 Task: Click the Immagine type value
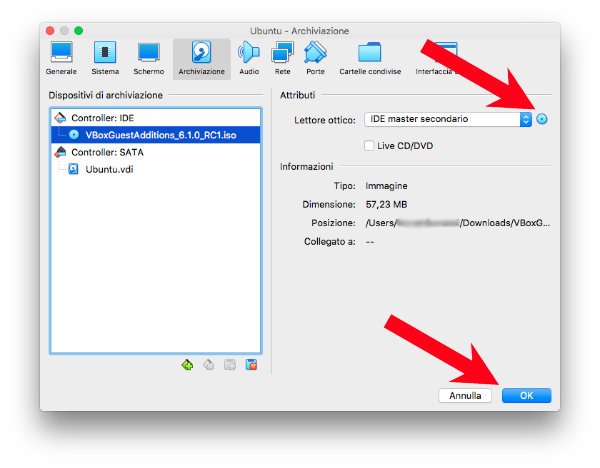pyautogui.click(x=386, y=186)
